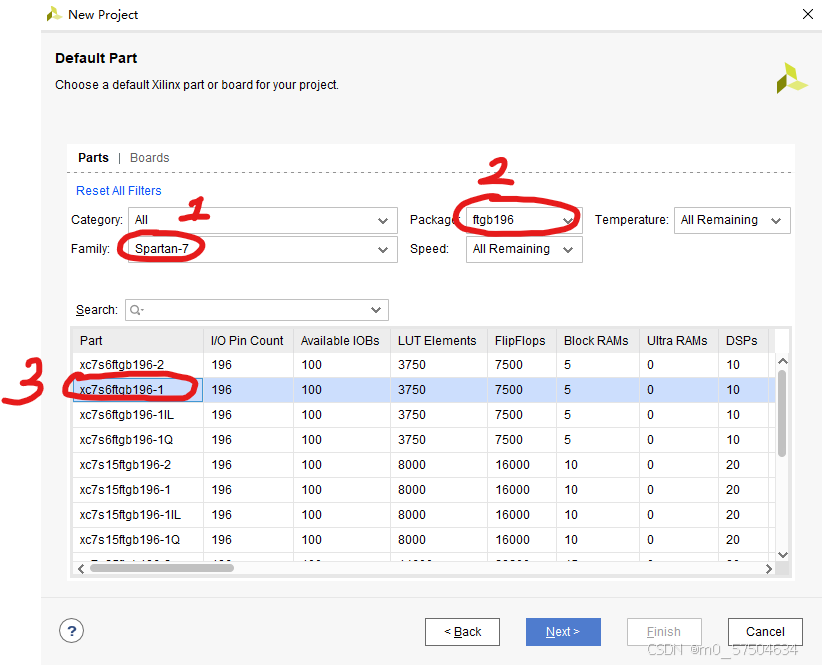
Task: Click Reset All Filters link
Action: point(118,191)
